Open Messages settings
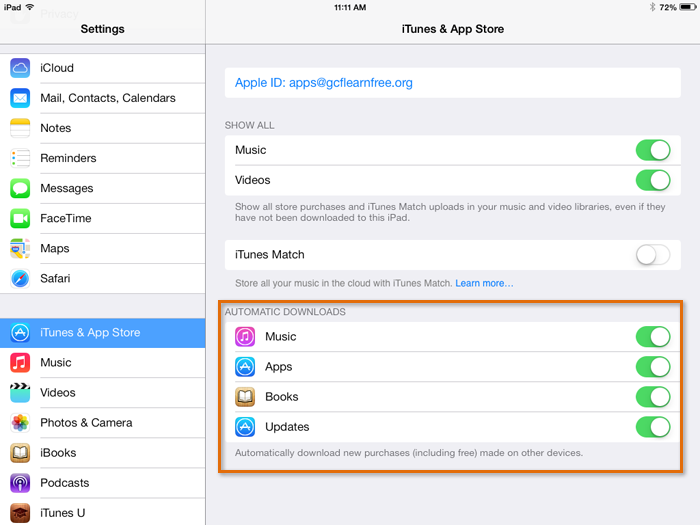This screenshot has width=700, height=525. 103,188
